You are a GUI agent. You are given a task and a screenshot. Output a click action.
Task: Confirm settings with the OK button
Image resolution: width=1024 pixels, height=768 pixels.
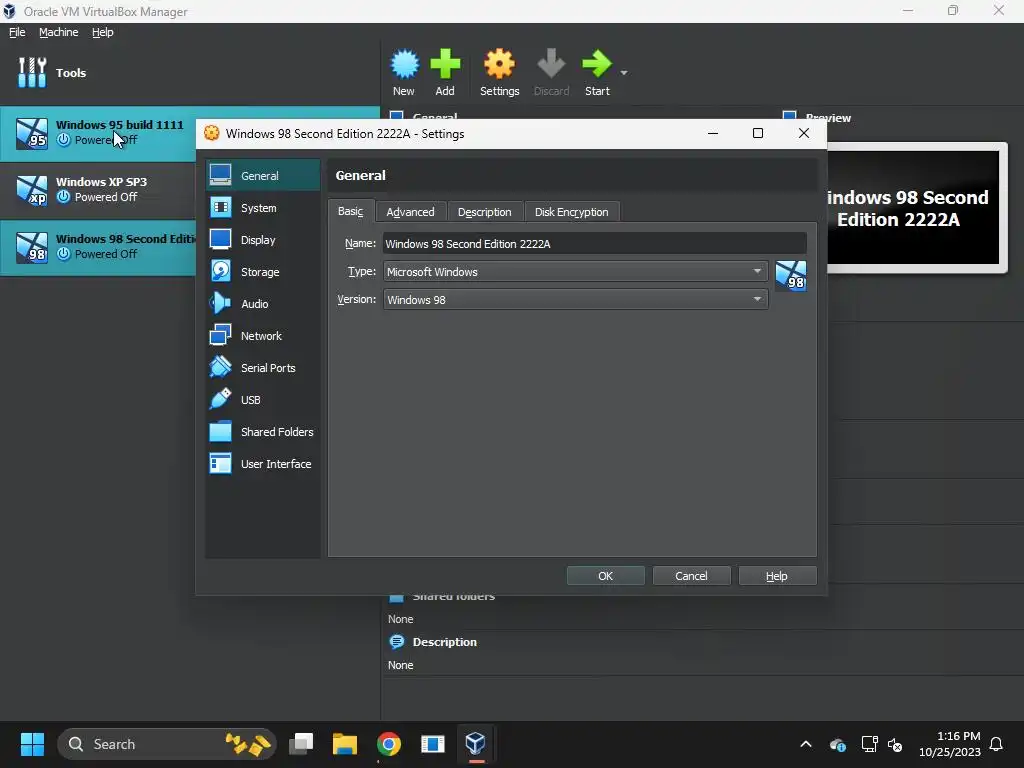[x=605, y=575]
